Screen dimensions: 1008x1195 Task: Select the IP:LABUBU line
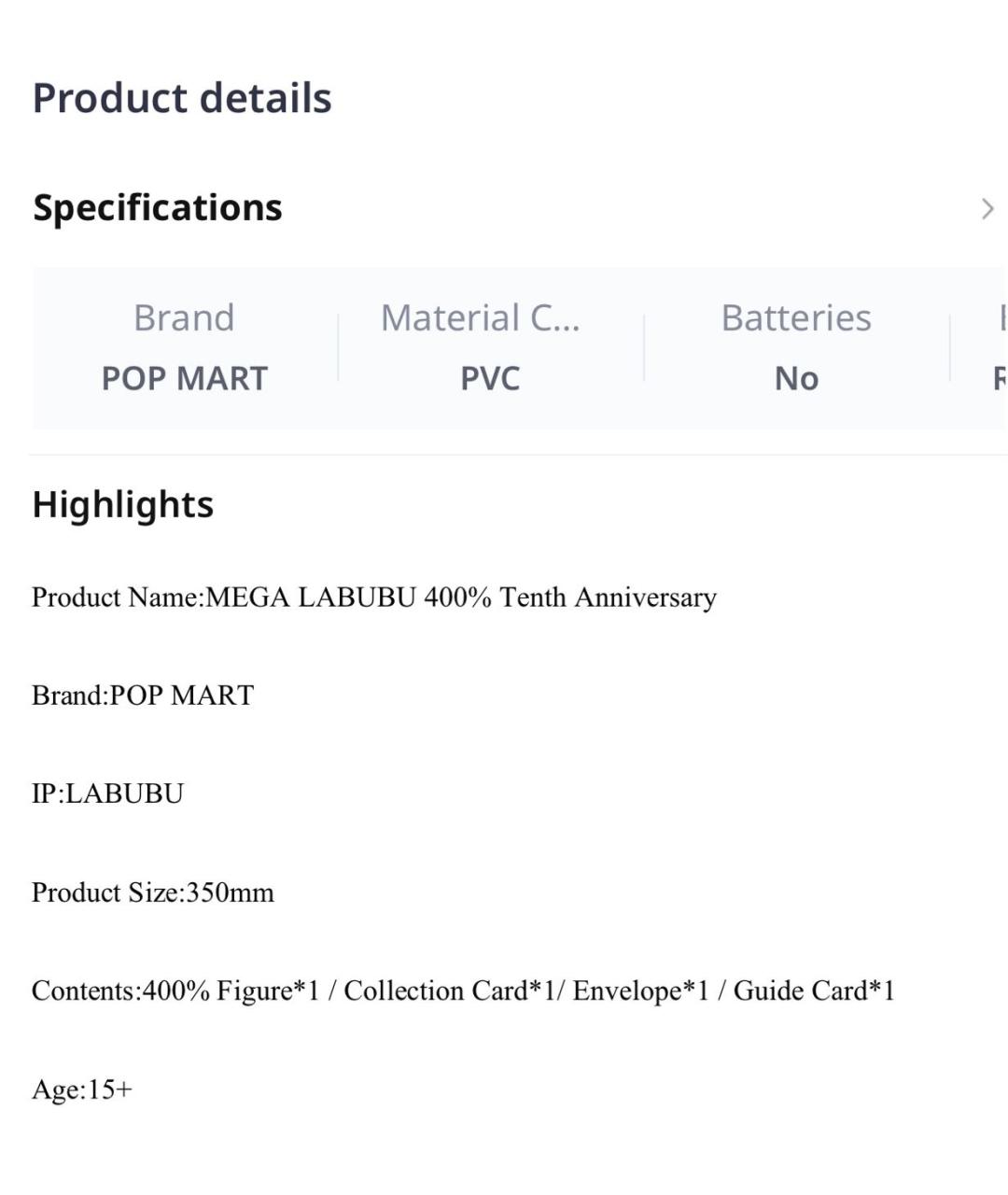107,794
